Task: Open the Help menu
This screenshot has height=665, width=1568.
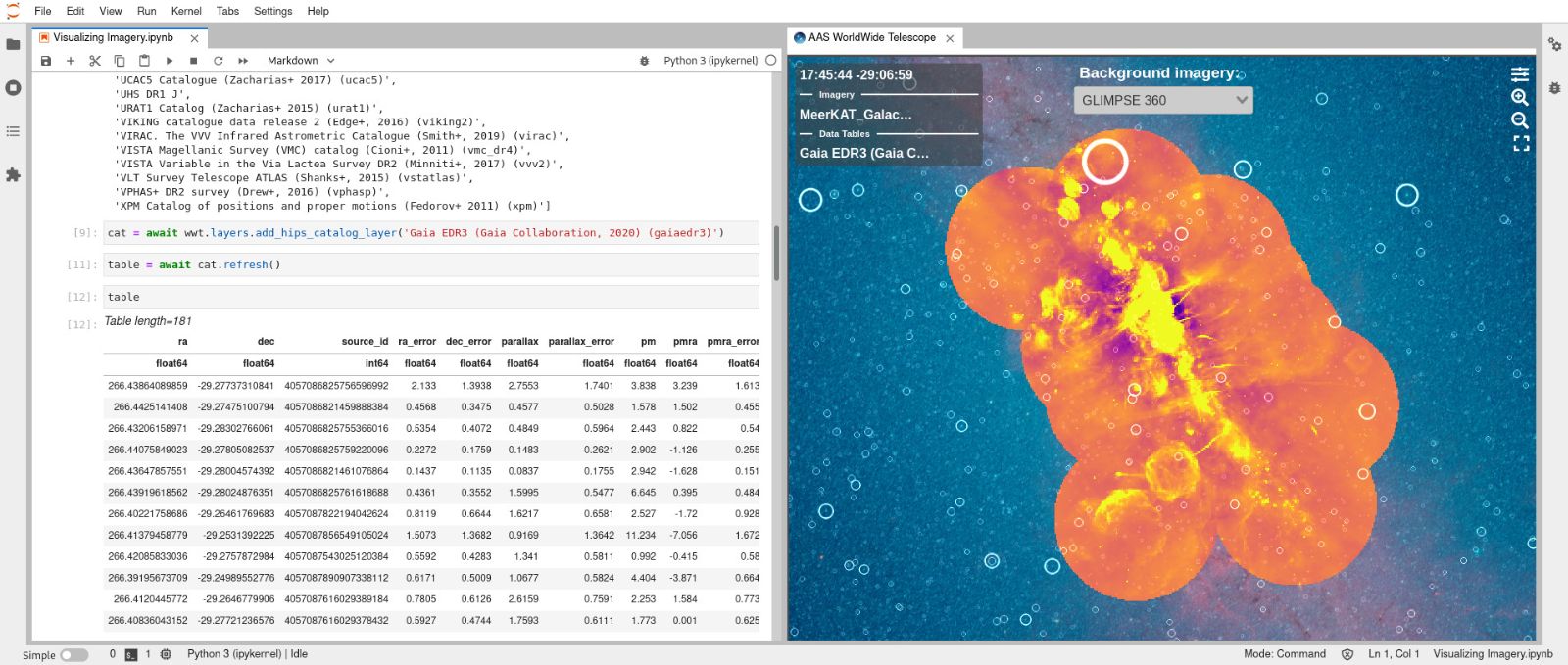Action: (318, 11)
